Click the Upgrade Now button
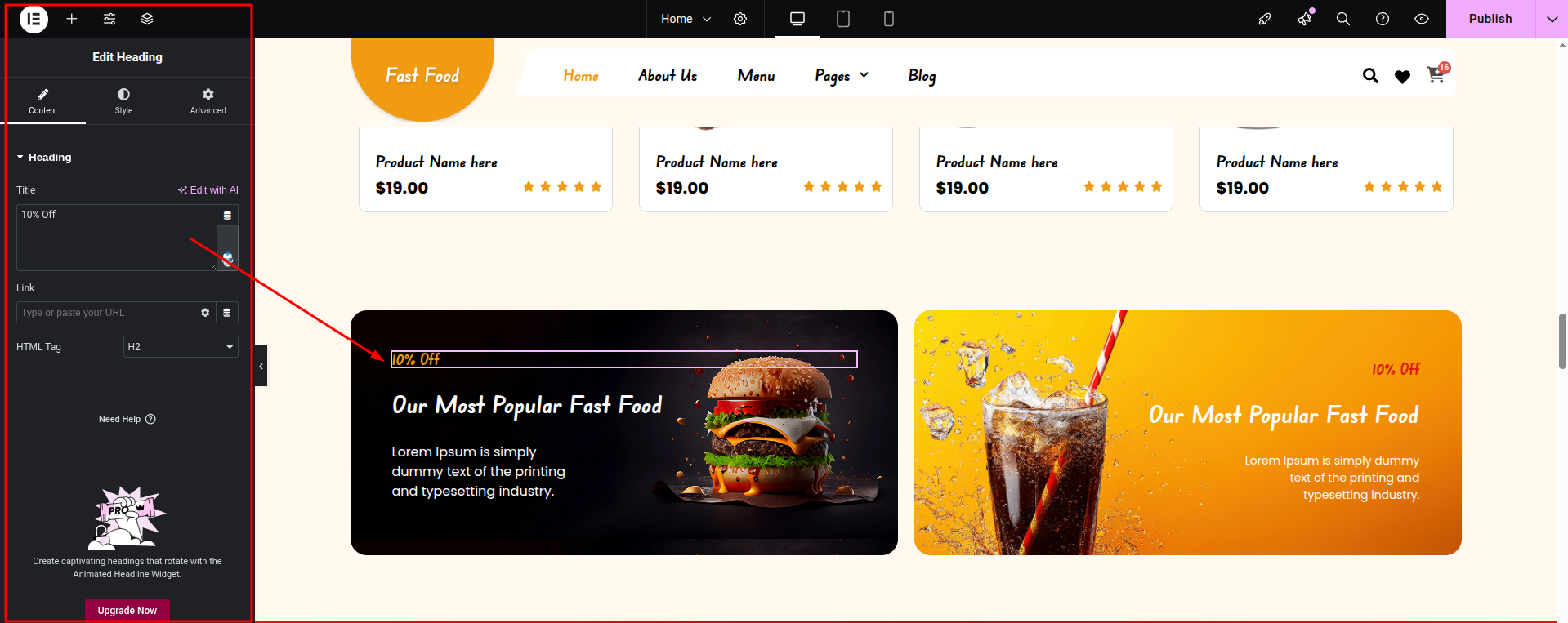 coord(127,610)
